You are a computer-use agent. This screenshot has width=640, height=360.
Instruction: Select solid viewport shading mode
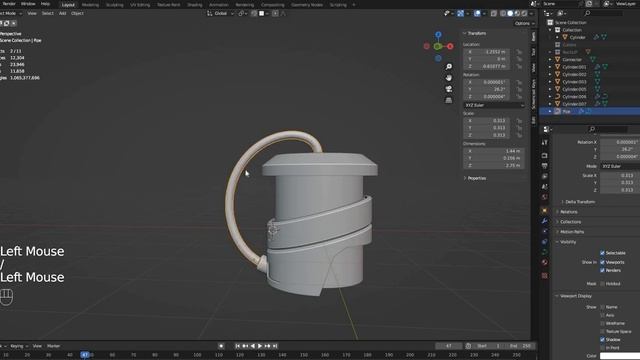(x=510, y=13)
